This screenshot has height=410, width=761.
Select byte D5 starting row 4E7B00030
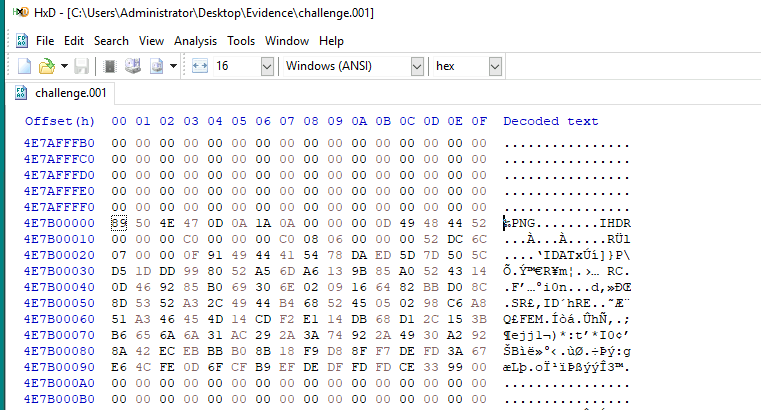(x=119, y=271)
